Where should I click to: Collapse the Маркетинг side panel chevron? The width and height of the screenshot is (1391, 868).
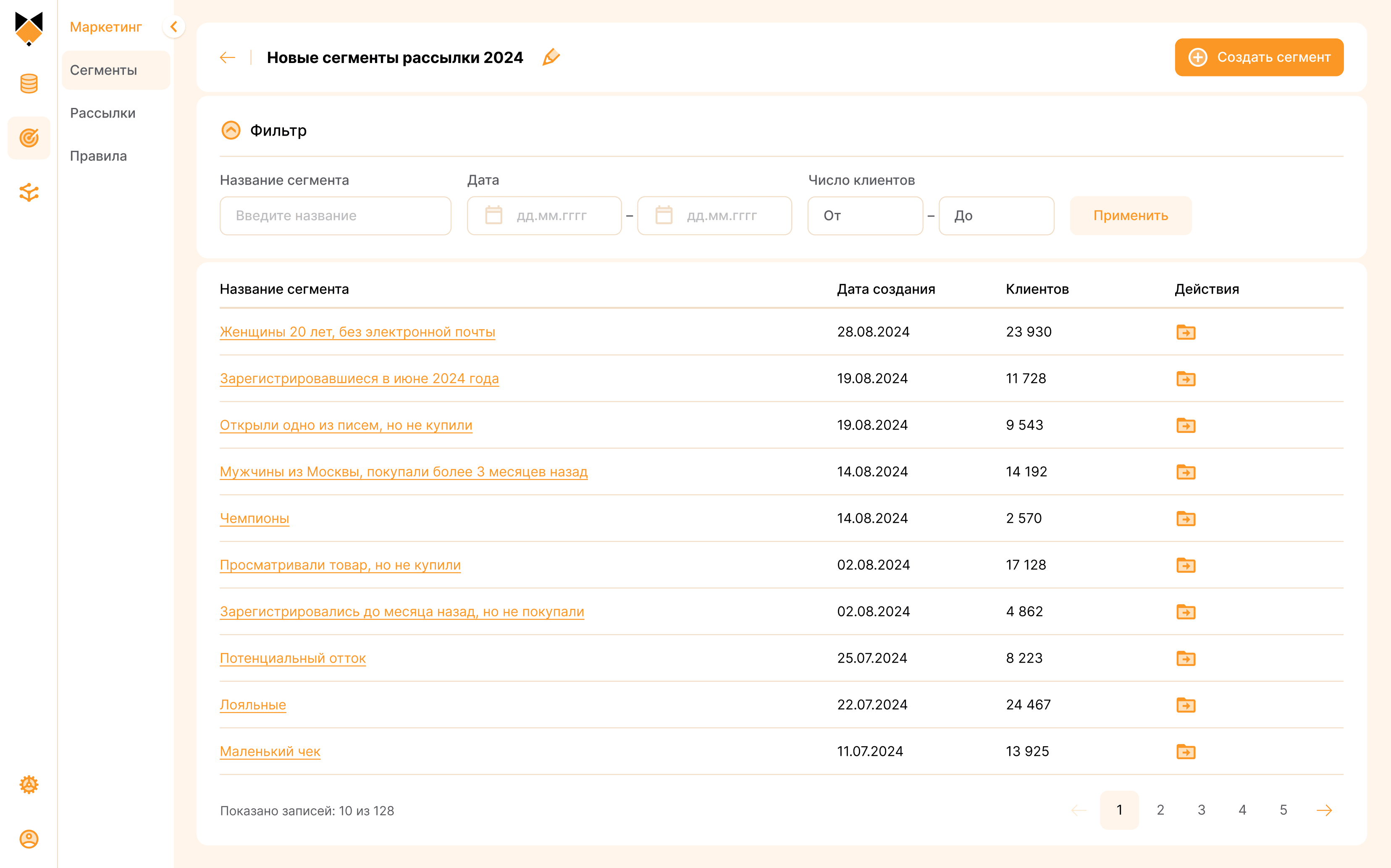point(173,26)
